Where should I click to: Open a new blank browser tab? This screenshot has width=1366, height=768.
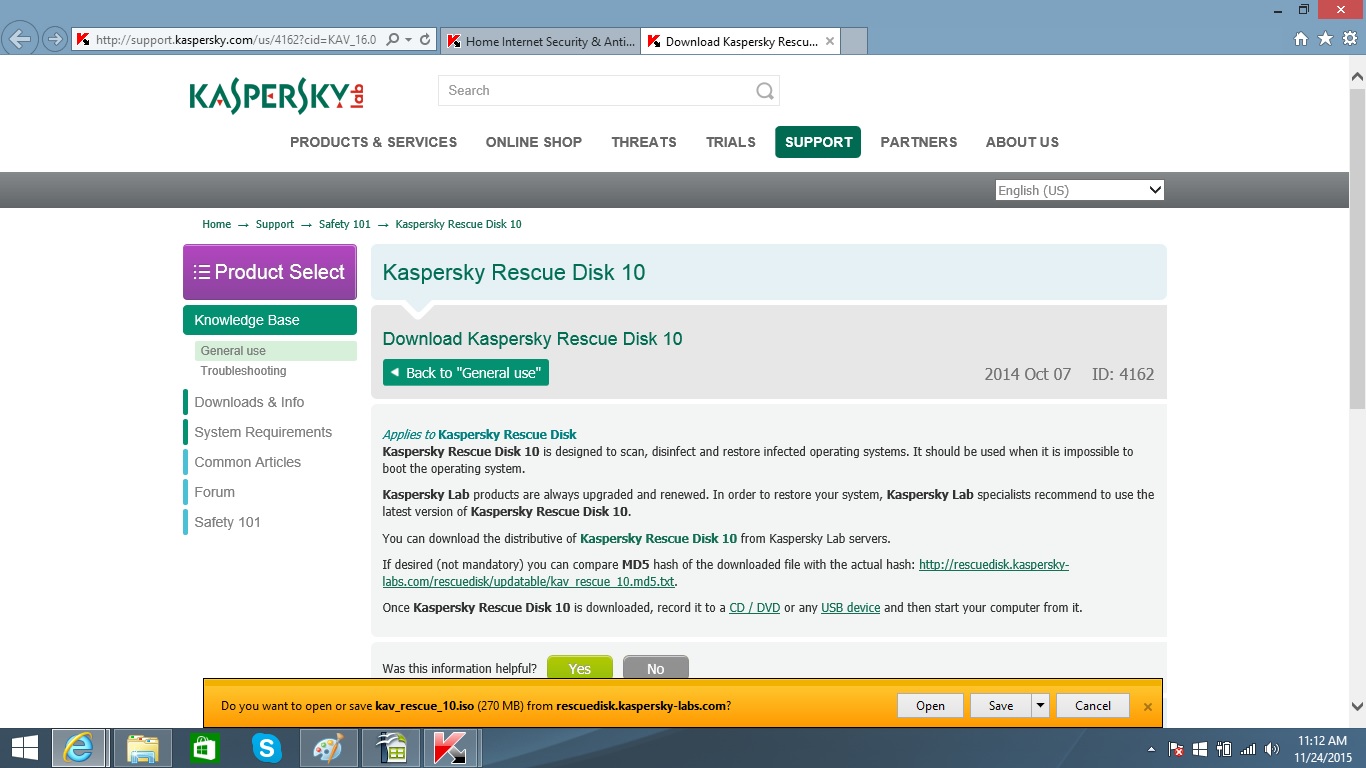pos(854,41)
